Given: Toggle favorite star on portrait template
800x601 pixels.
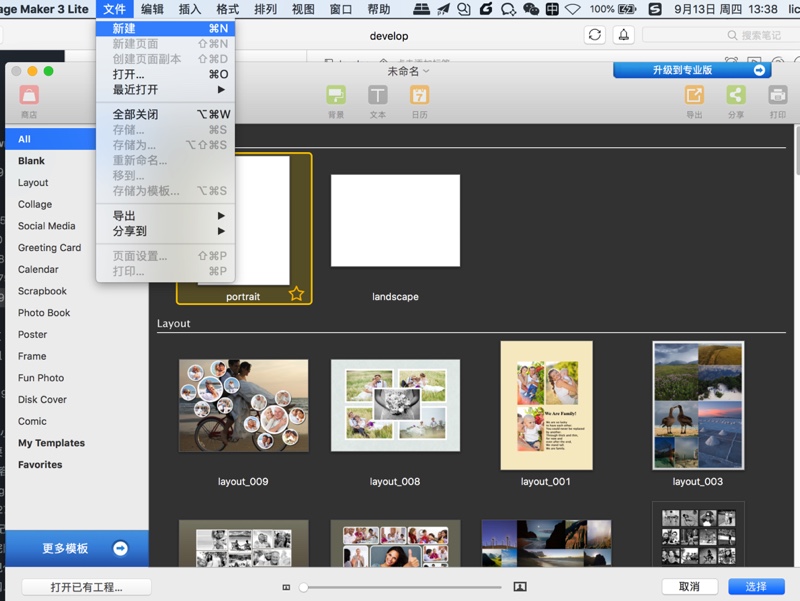Looking at the screenshot, I should click(296, 294).
